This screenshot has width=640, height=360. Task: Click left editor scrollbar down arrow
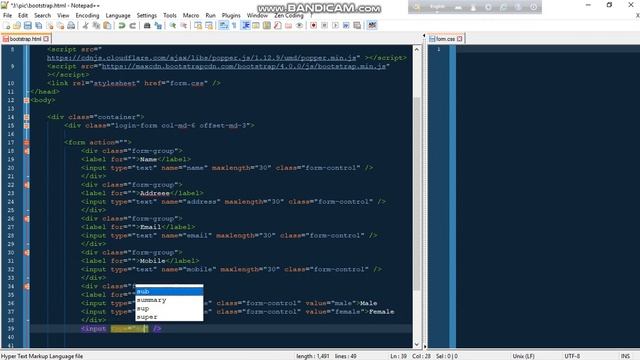click(x=417, y=344)
